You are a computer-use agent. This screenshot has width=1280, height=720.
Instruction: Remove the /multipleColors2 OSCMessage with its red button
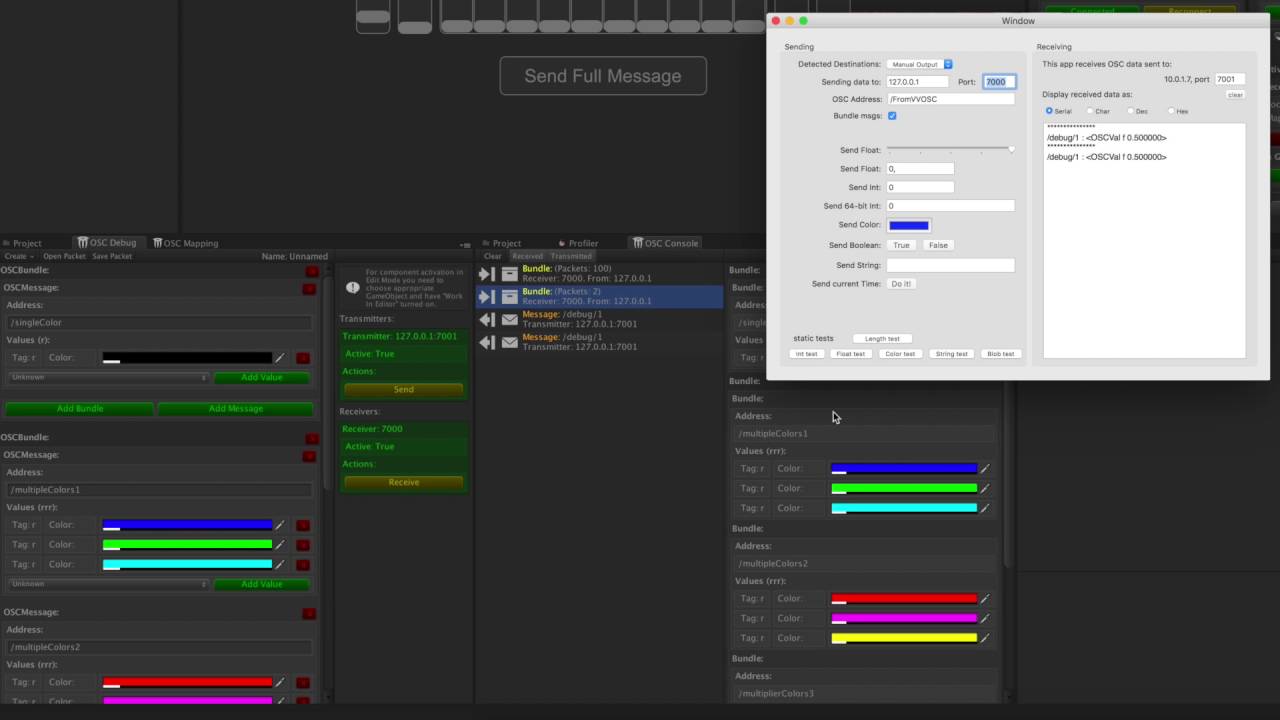pyautogui.click(x=309, y=613)
